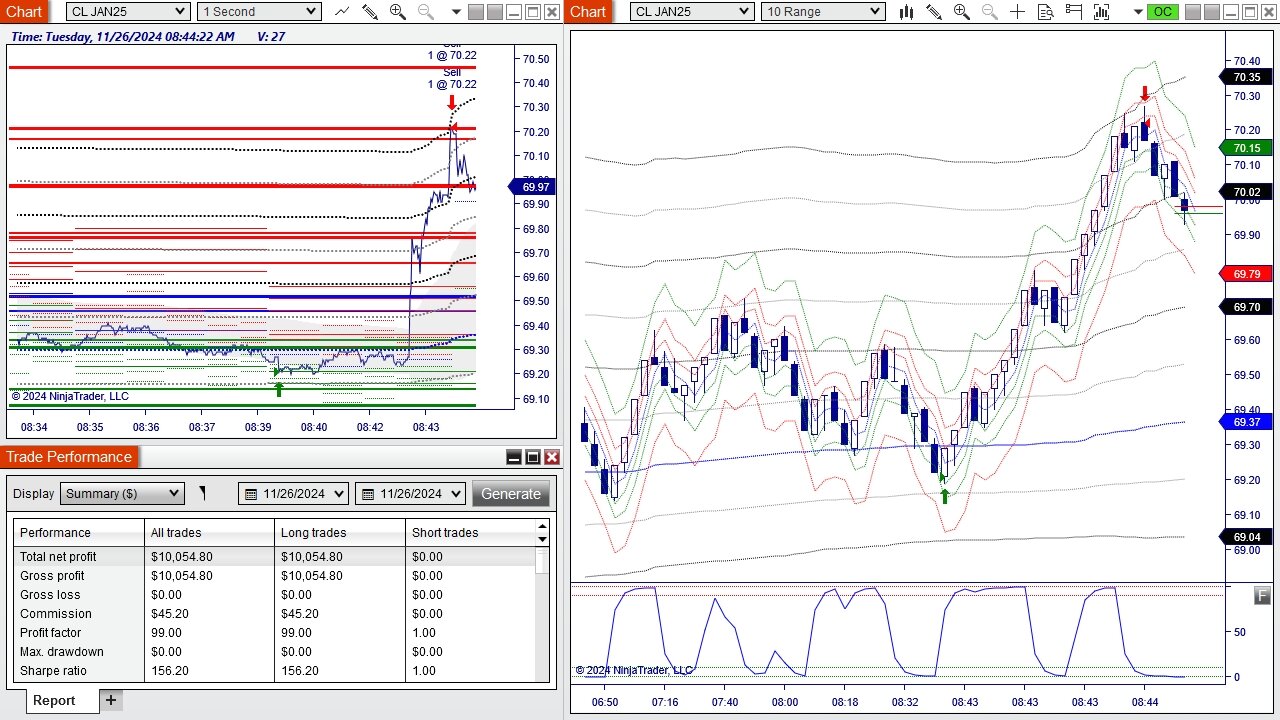Open the Data Box icon on the right chart

(1046, 11)
